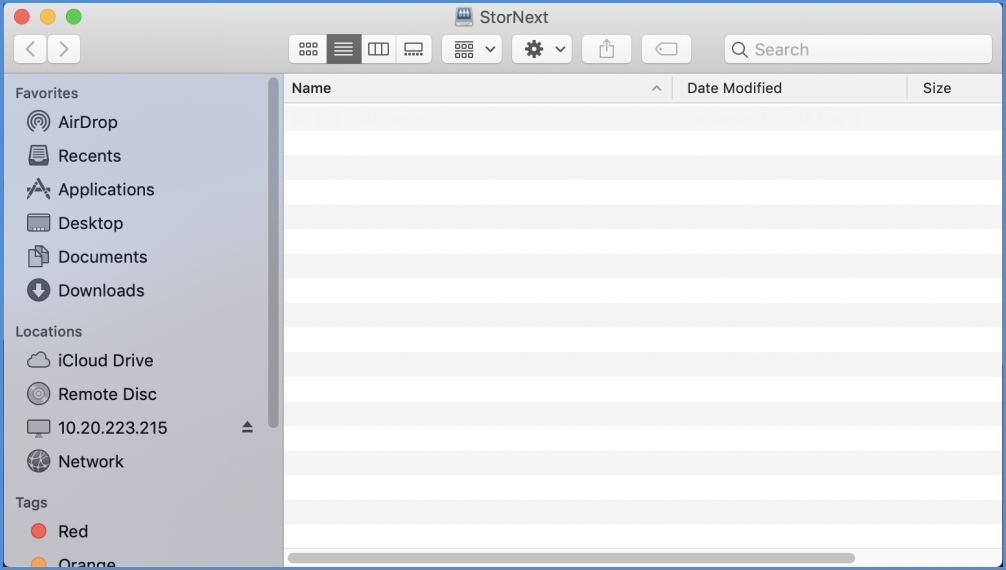This screenshot has height=570, width=1006.
Task: Switch to gallery view
Action: (414, 49)
